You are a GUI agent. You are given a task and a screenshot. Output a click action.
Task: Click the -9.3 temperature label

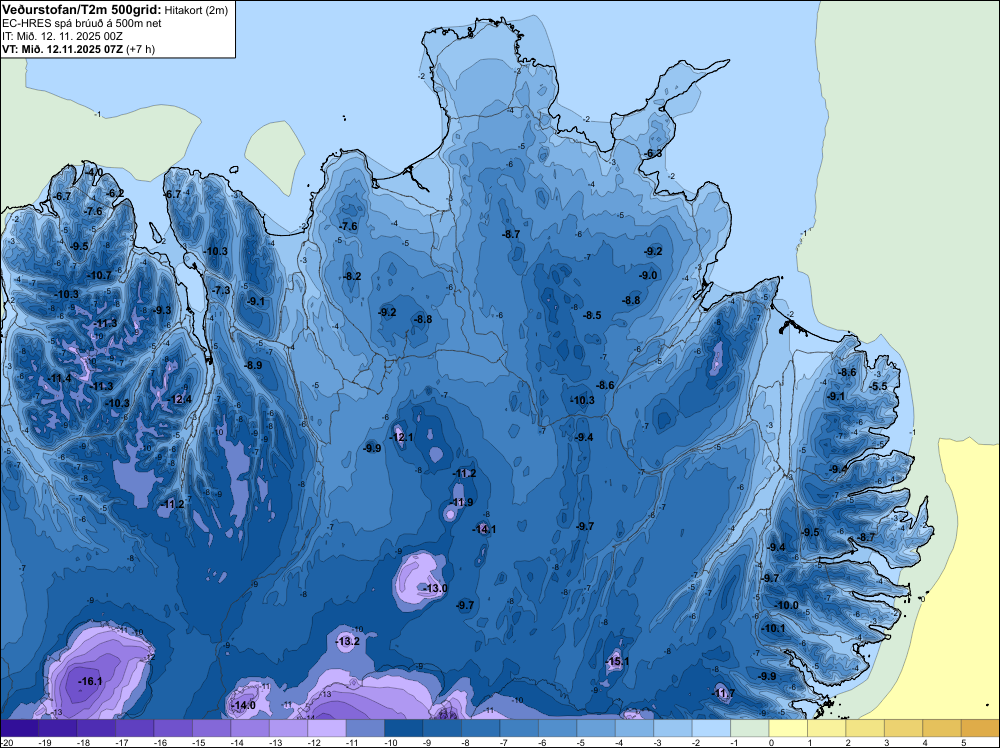pos(162,310)
